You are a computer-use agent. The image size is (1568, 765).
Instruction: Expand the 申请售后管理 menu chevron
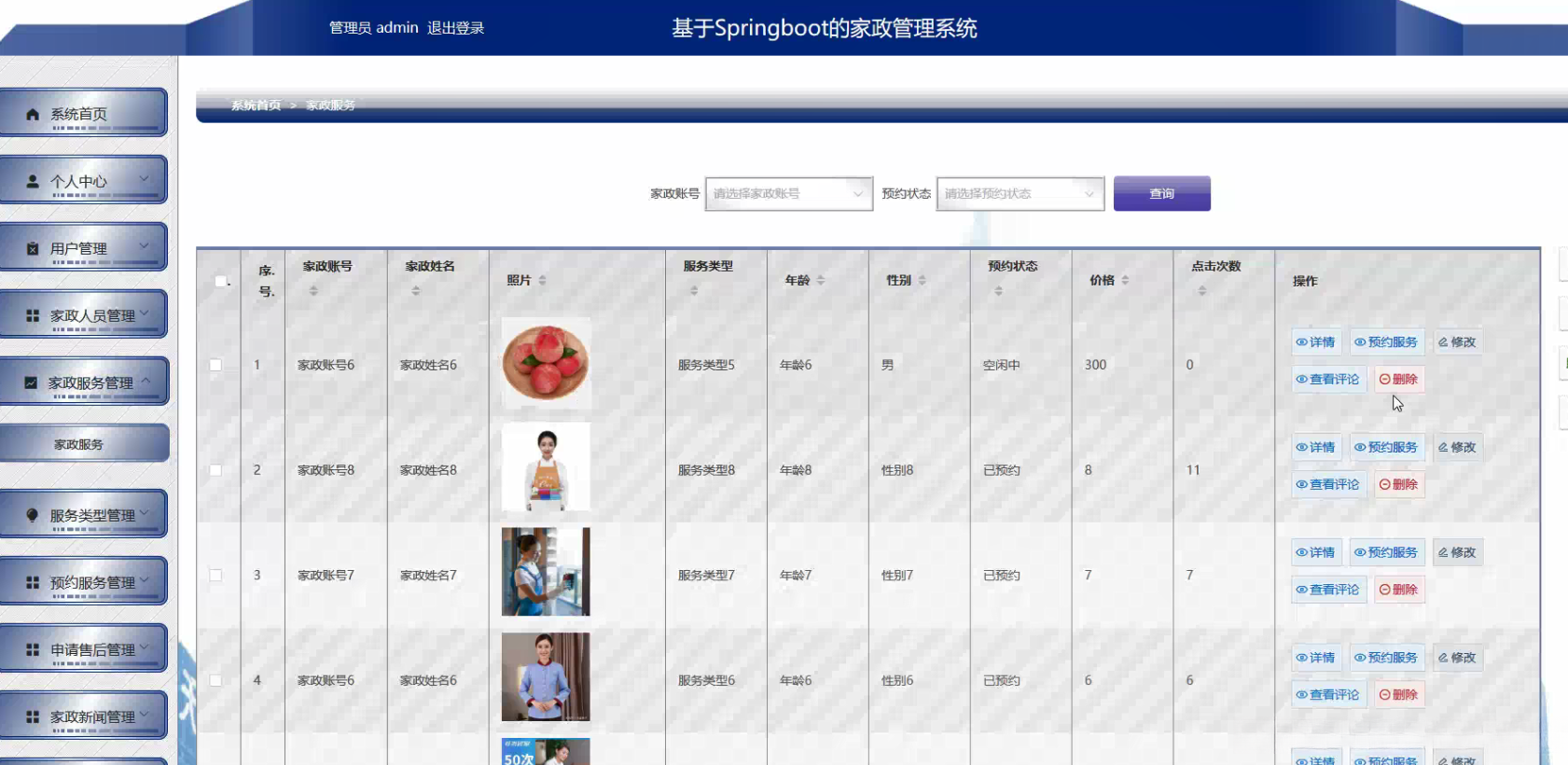[145, 647]
